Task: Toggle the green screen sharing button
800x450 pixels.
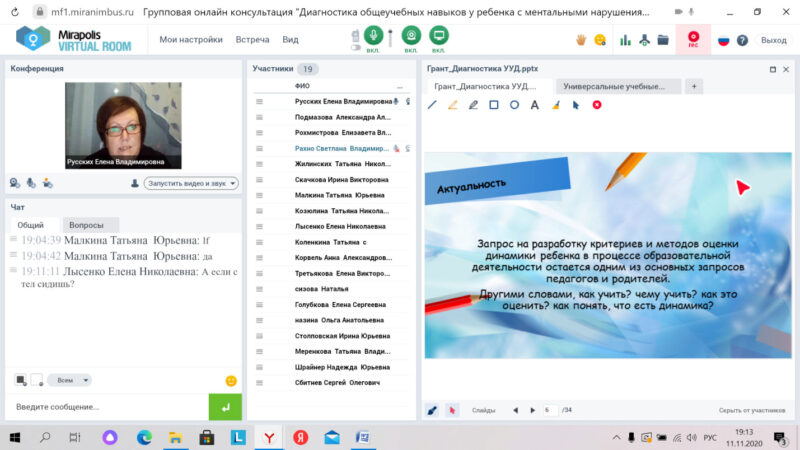Action: tap(439, 35)
